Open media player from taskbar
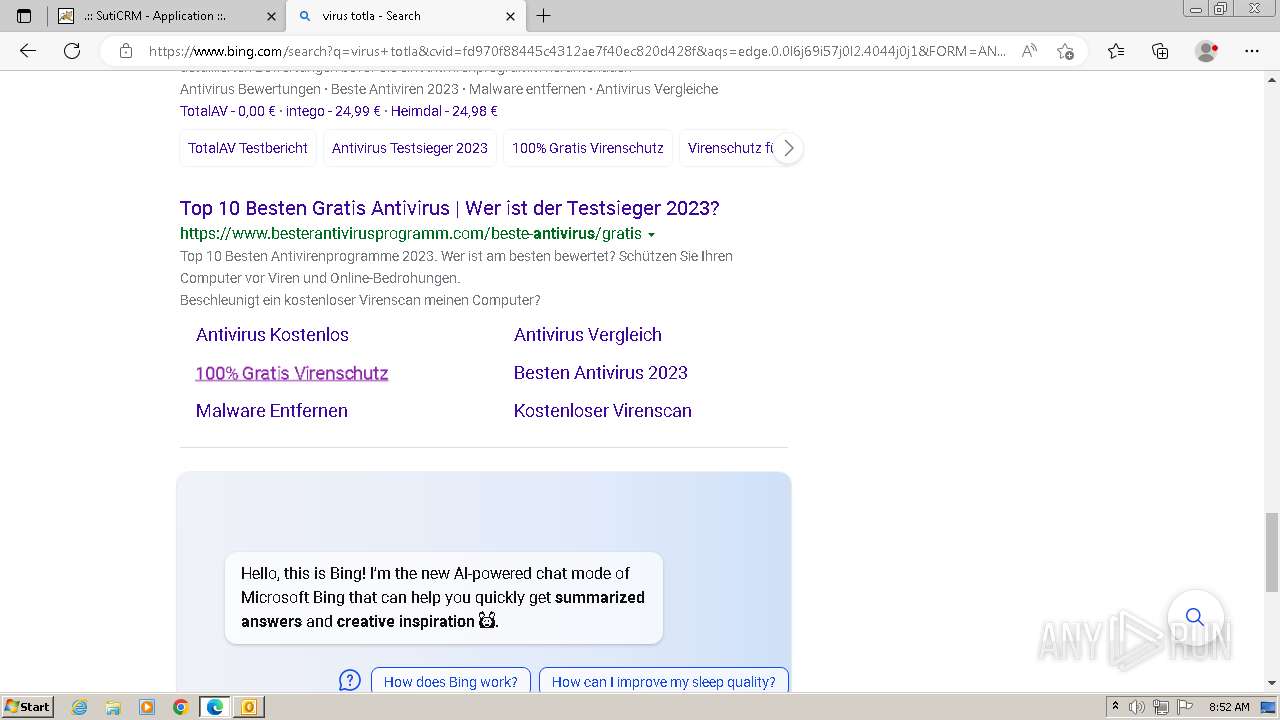 coord(147,707)
